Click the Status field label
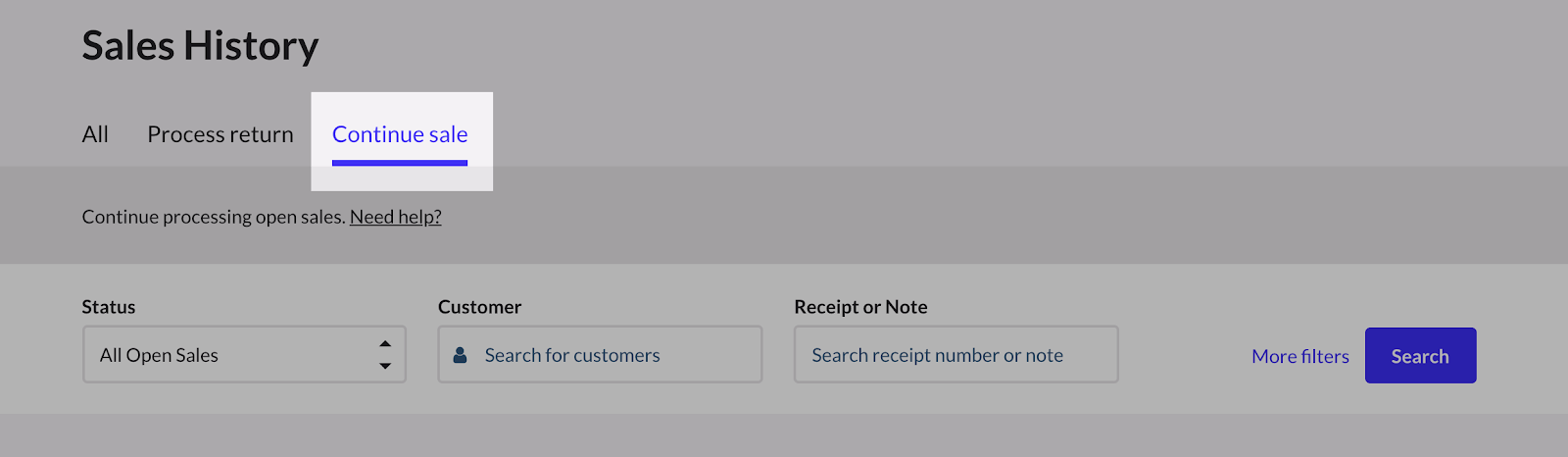Viewport: 1568px width, 457px height. click(109, 307)
